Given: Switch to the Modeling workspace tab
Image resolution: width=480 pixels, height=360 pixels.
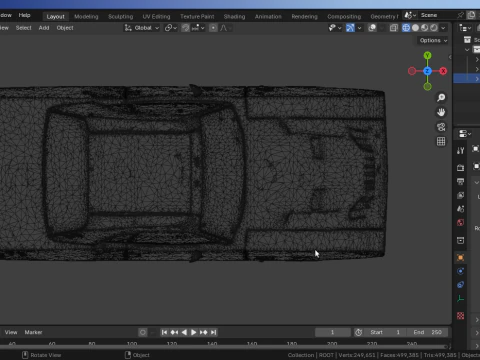Looking at the screenshot, I should point(86,16).
